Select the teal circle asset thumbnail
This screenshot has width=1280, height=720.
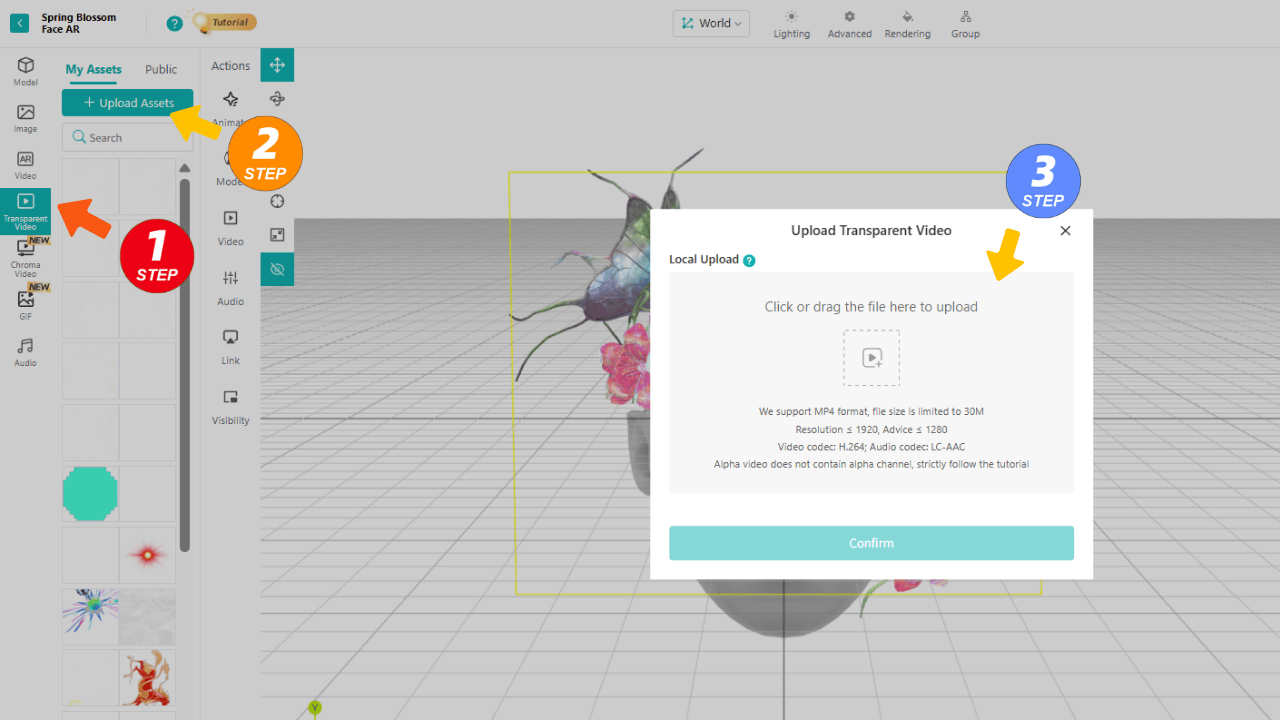(x=90, y=493)
